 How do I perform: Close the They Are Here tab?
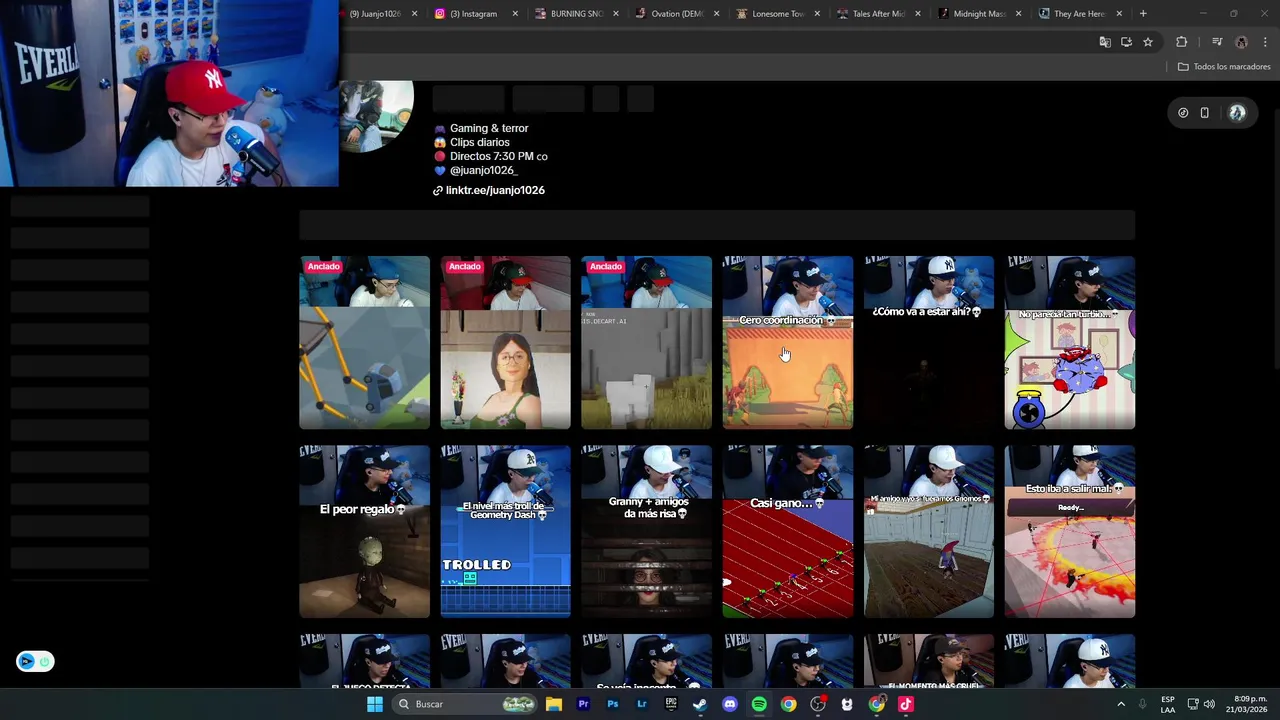pos(1119,14)
